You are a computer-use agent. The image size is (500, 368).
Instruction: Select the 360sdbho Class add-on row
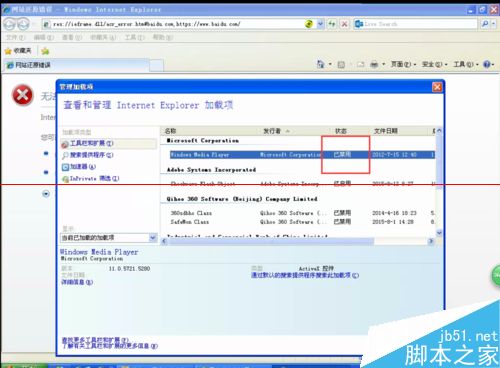[302, 213]
